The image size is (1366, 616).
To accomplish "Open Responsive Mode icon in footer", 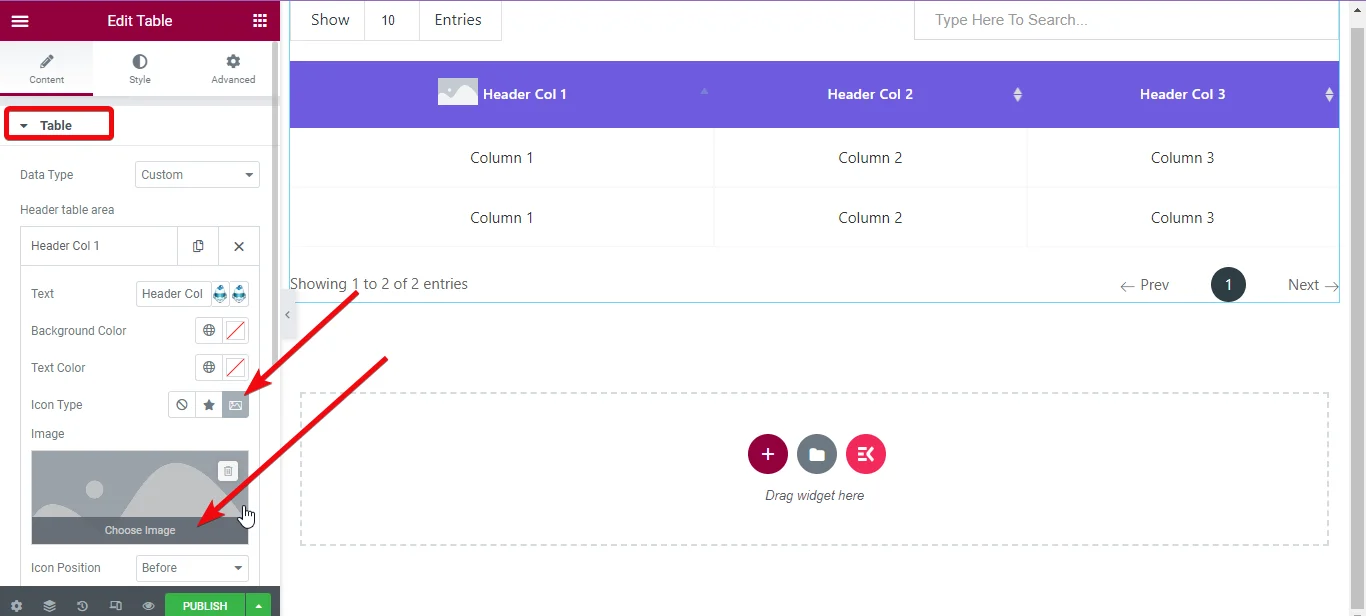I will point(116,606).
